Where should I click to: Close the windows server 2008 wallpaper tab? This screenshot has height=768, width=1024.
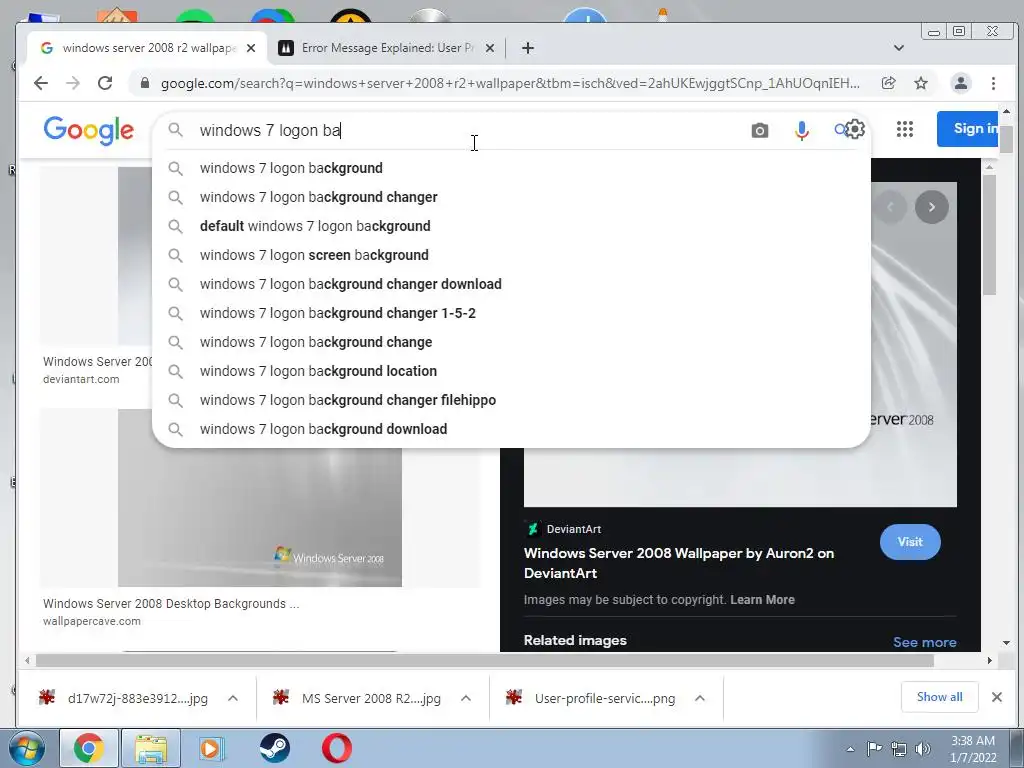[251, 48]
